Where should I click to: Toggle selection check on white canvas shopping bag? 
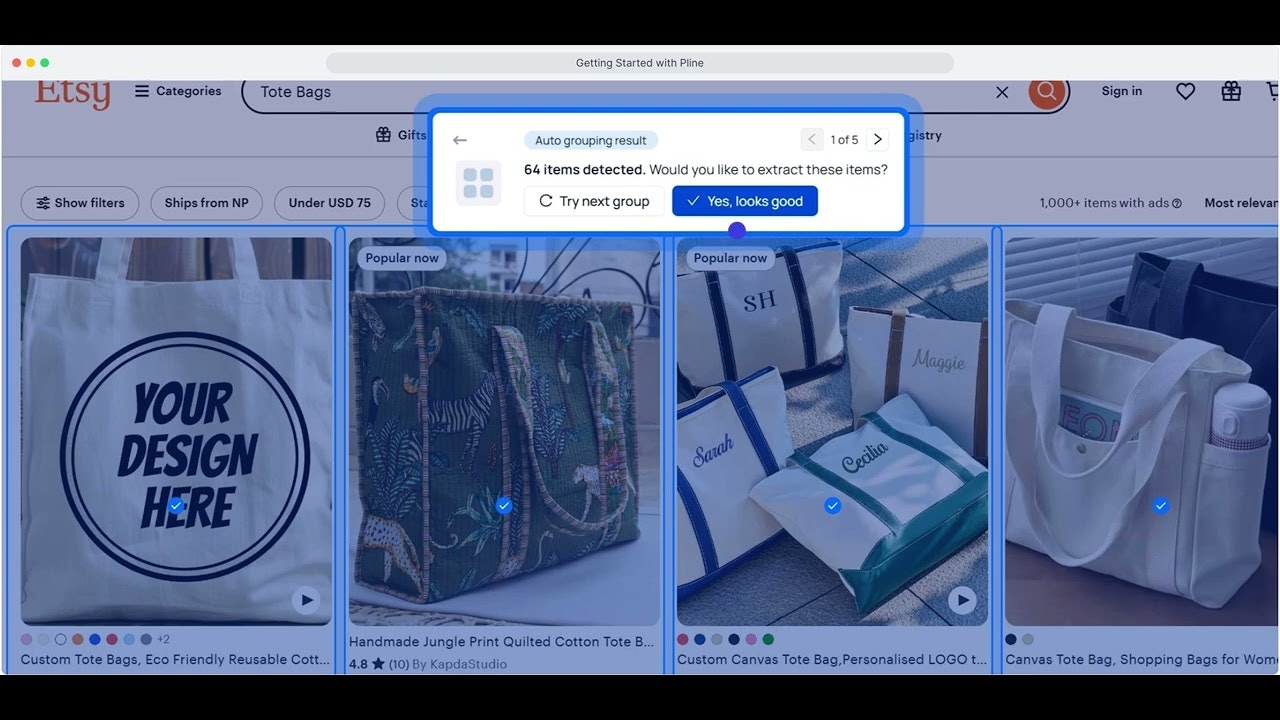1160,506
